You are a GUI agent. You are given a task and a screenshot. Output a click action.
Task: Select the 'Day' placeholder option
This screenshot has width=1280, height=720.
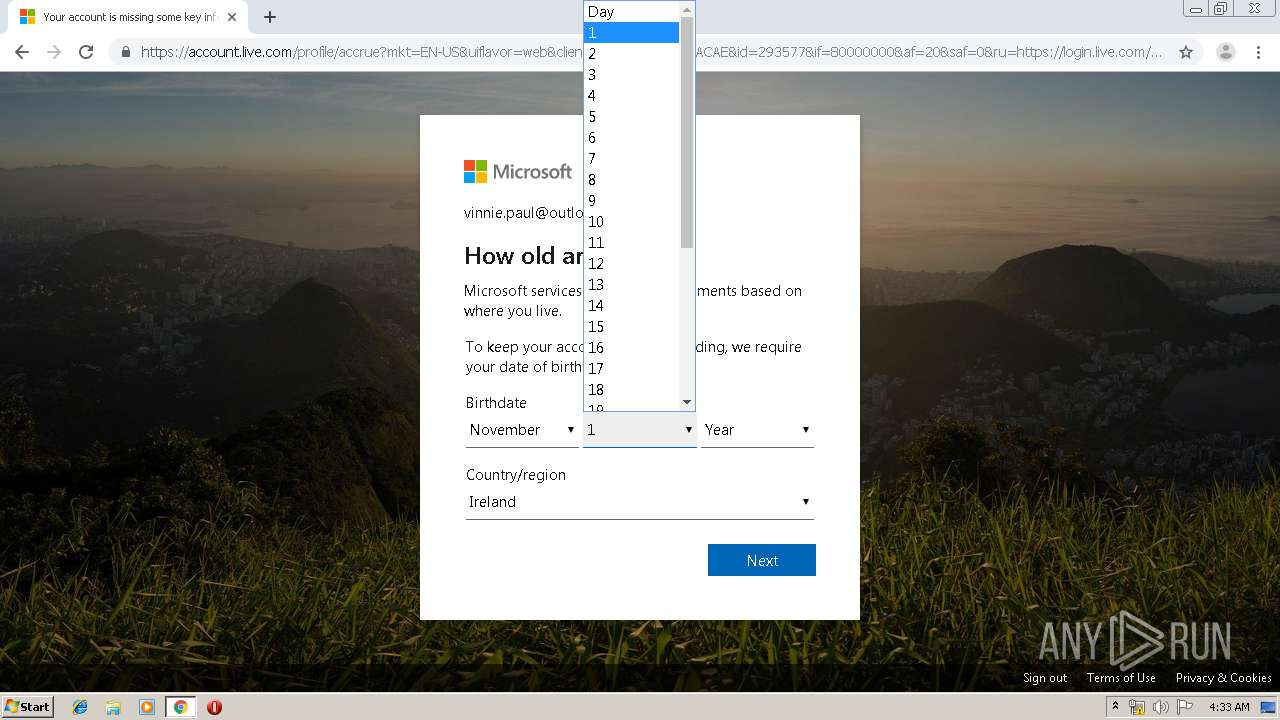click(631, 12)
